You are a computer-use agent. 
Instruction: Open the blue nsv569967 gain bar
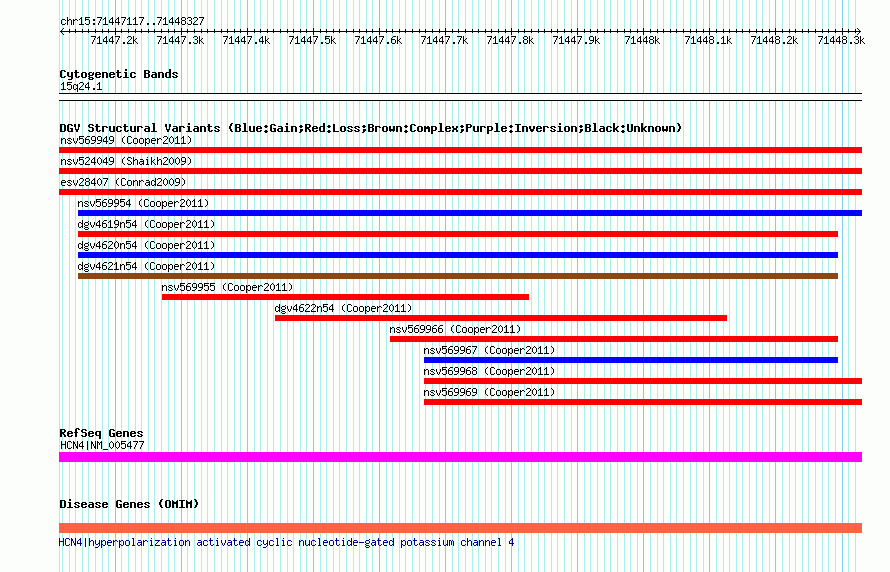point(631,360)
